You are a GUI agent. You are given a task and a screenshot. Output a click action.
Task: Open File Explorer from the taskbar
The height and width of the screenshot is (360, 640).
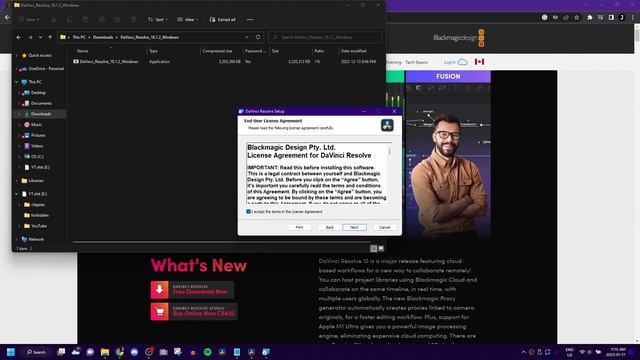pyautogui.click(x=105, y=352)
